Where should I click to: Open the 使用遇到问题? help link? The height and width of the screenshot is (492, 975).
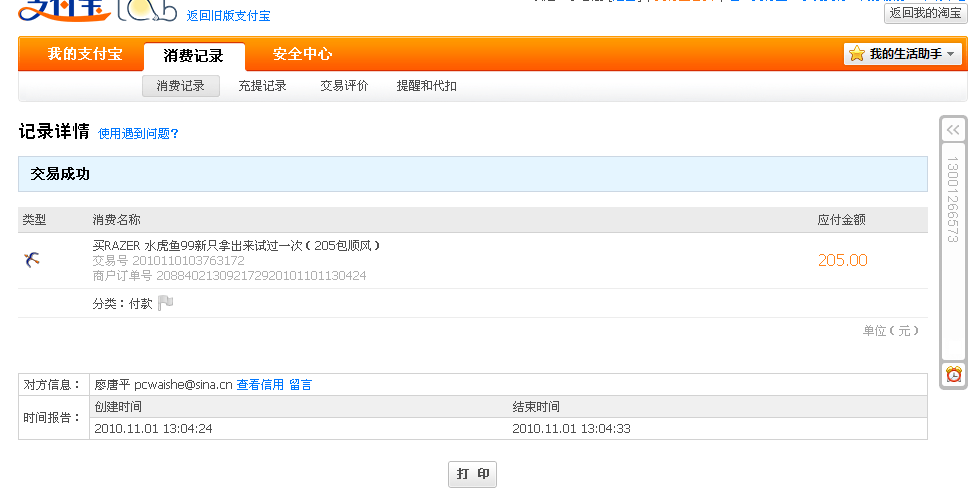(x=138, y=133)
